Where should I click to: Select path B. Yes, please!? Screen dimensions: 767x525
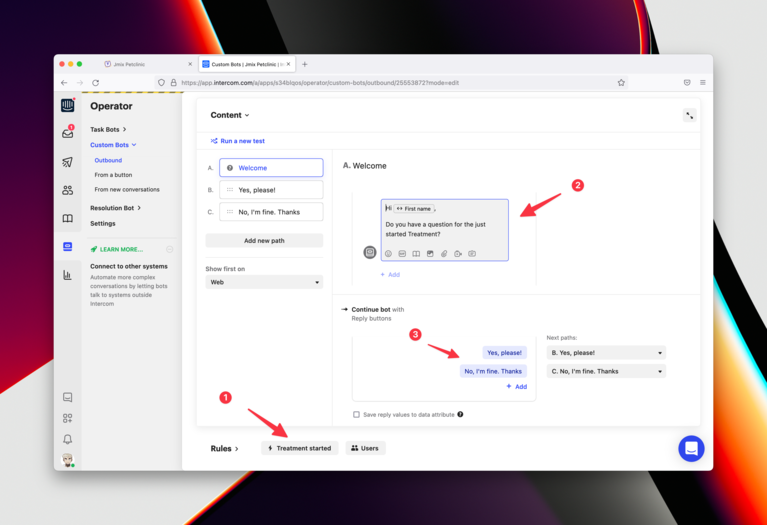pyautogui.click(x=271, y=190)
